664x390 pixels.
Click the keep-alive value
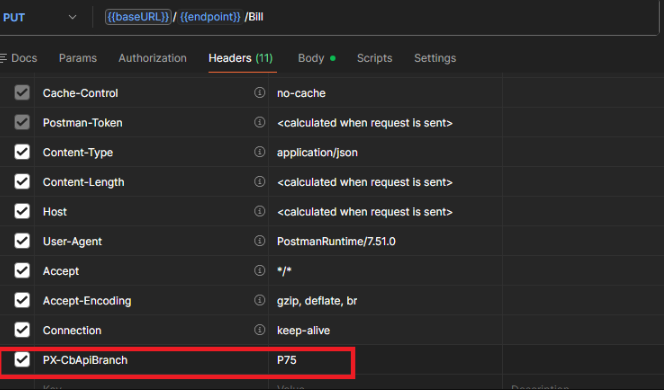click(x=303, y=330)
